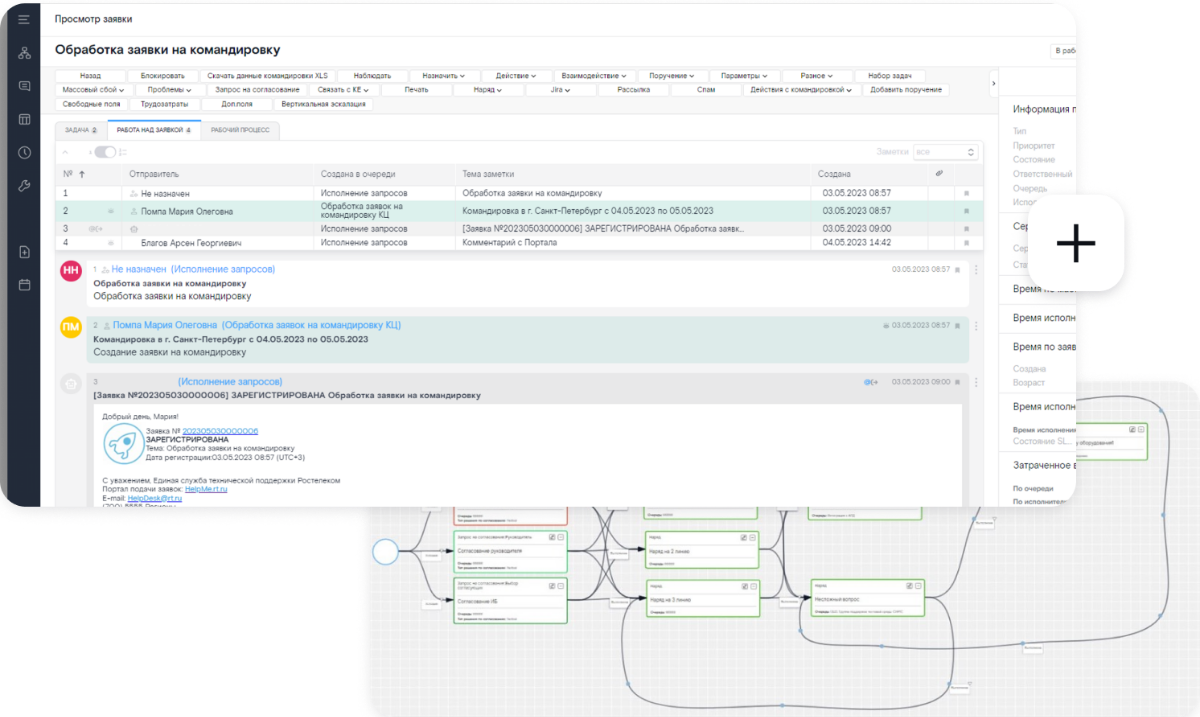Click flag icon in table row 4
This screenshot has height=717, width=1200.
[x=966, y=242]
